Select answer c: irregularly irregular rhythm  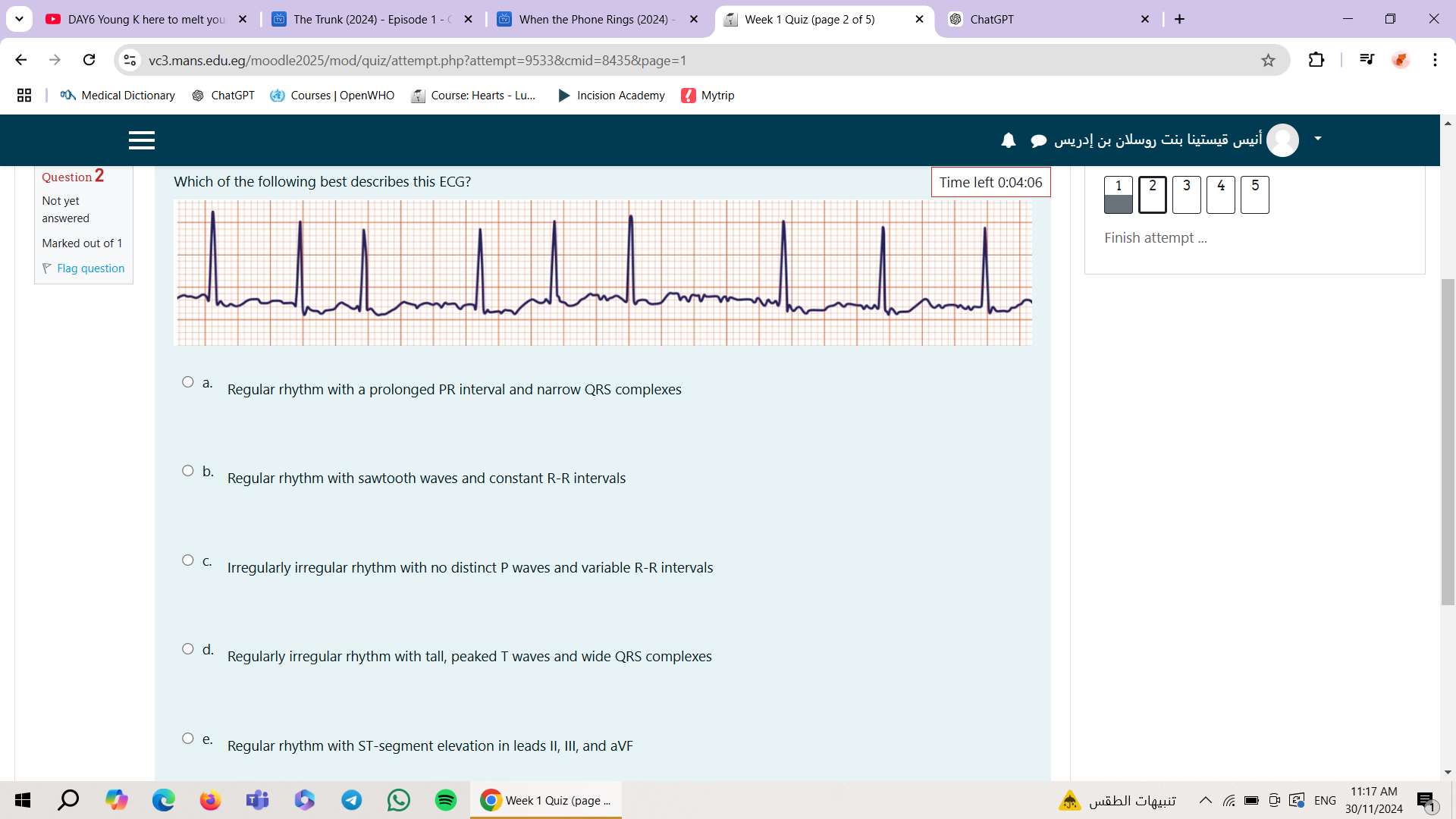tap(188, 560)
